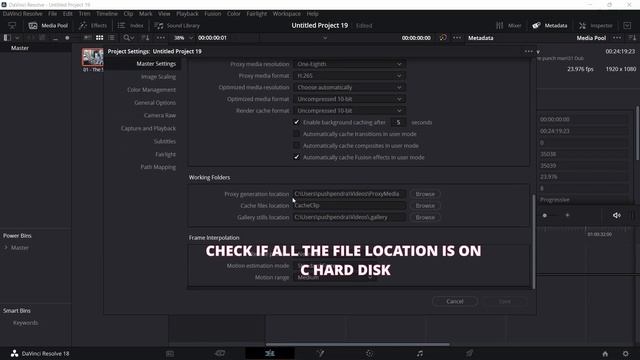Browse for Proxy generation location
This screenshot has height=360, width=640.
coord(425,194)
